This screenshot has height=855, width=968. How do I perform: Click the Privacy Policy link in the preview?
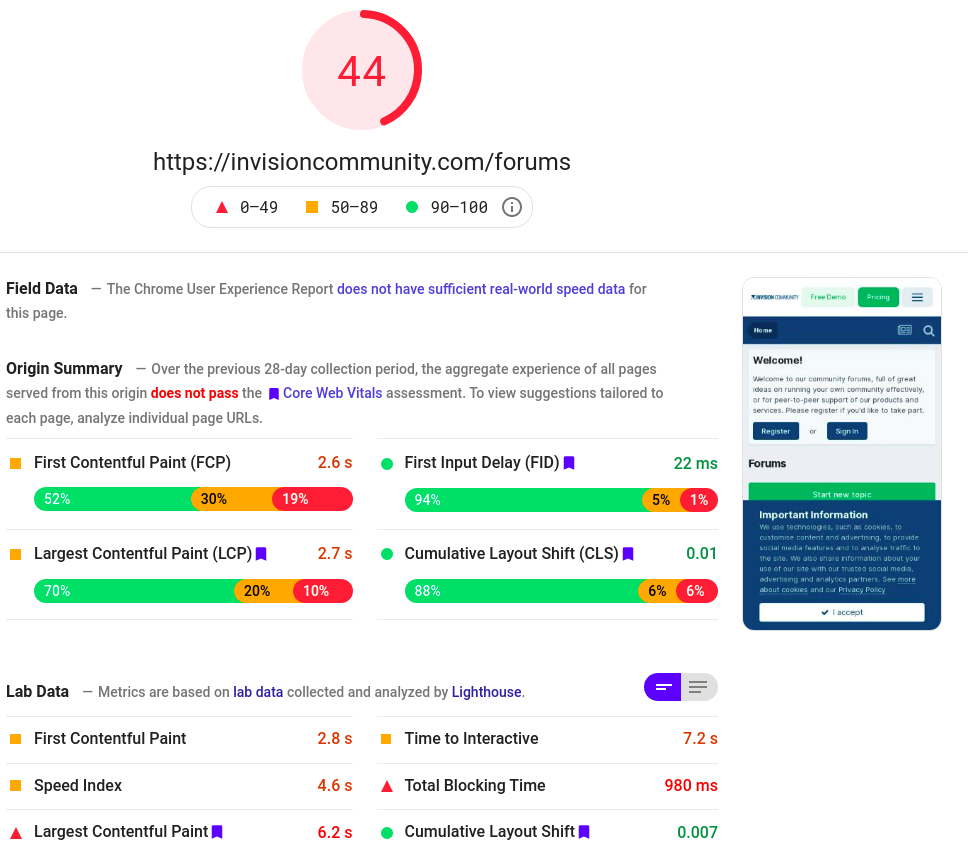862,590
